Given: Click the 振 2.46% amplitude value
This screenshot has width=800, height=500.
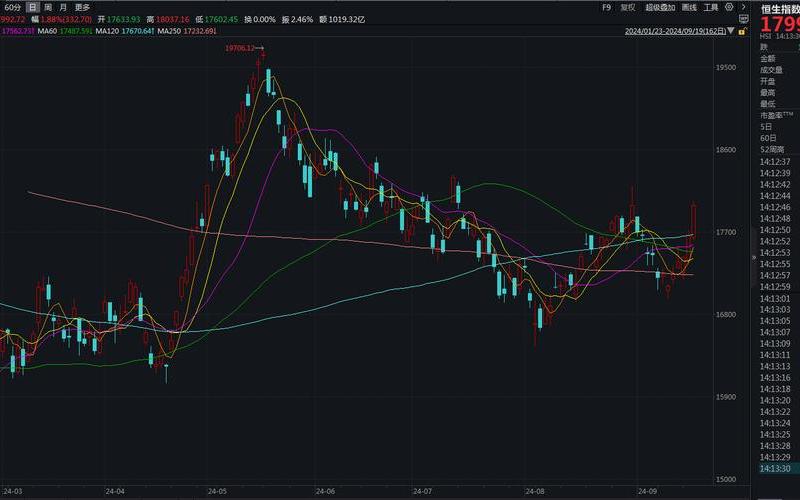Looking at the screenshot, I should tap(297, 19).
